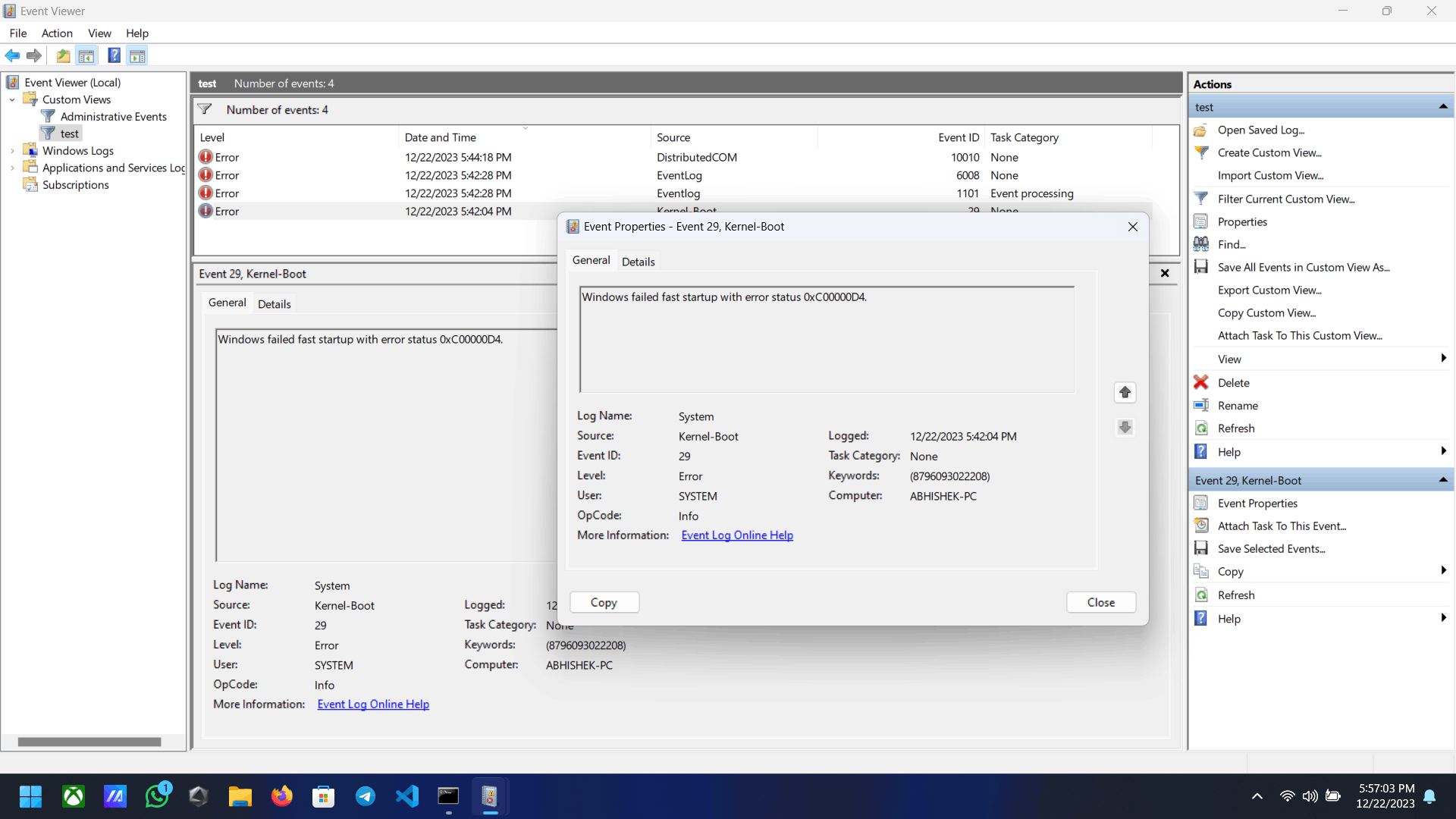Click the Find binoculars icon
1456x819 pixels.
coord(1201,244)
